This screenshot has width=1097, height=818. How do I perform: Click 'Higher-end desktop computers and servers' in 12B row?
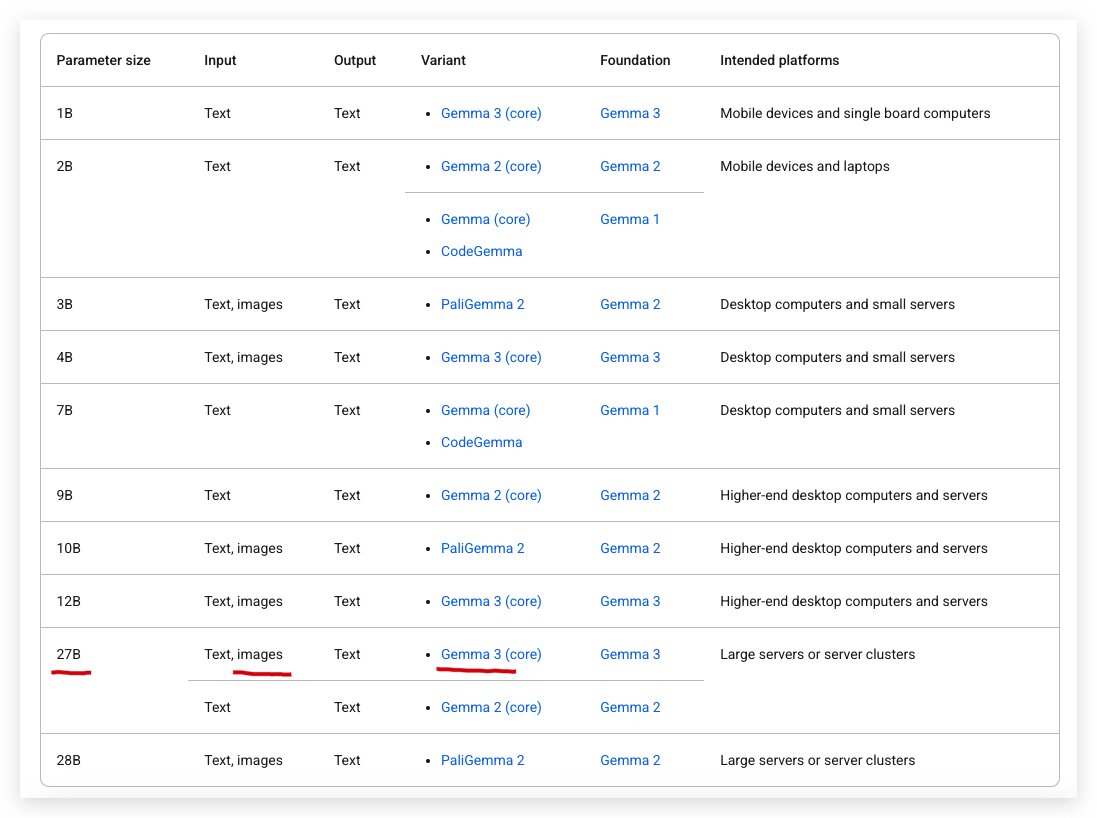[854, 602]
